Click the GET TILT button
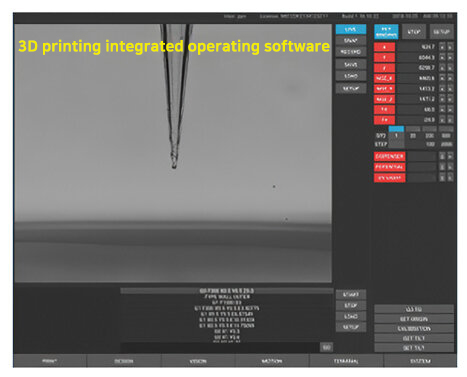Viewport: 467px width, 377px height. (414, 338)
